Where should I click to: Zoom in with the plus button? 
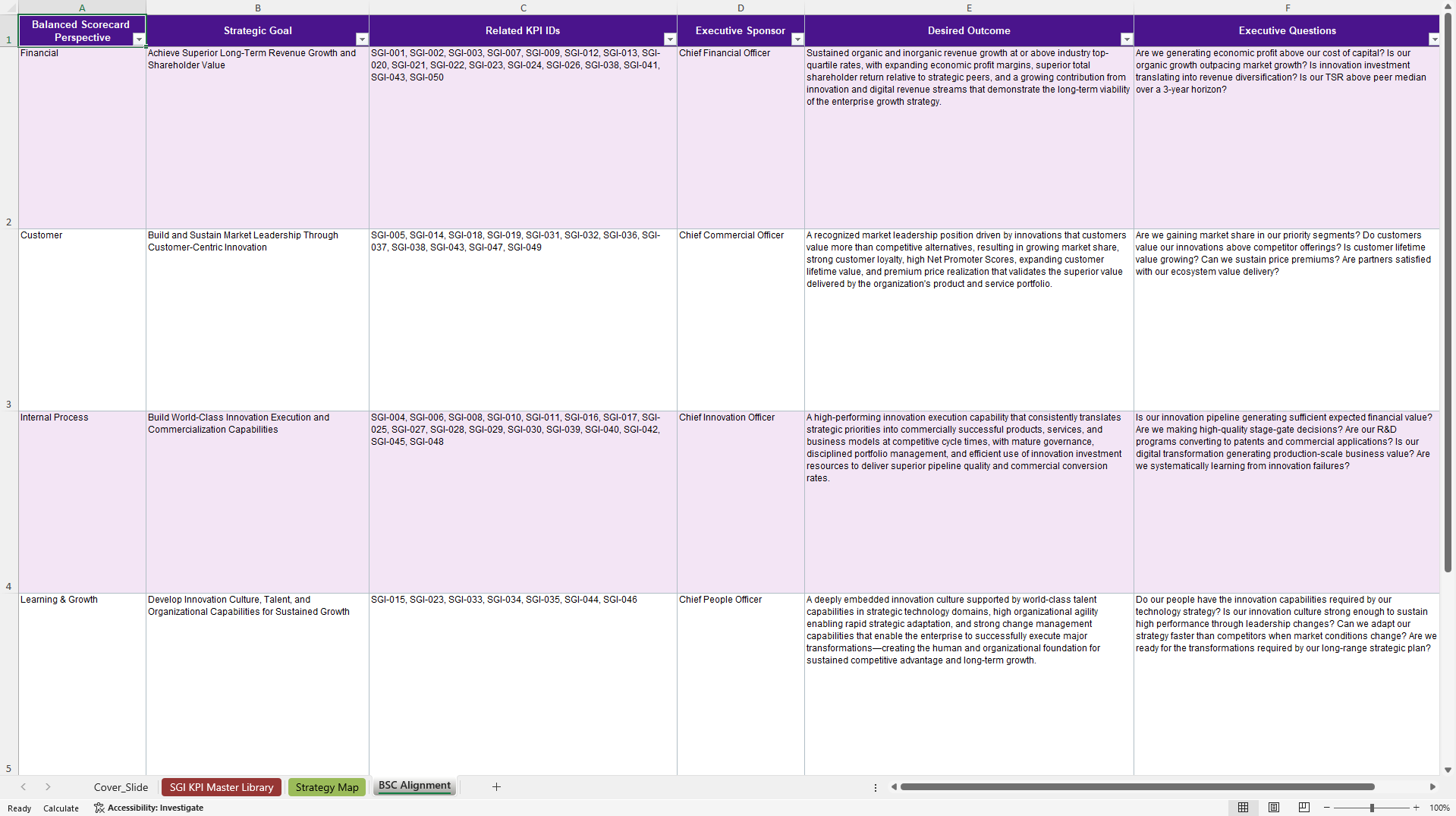coord(1416,808)
